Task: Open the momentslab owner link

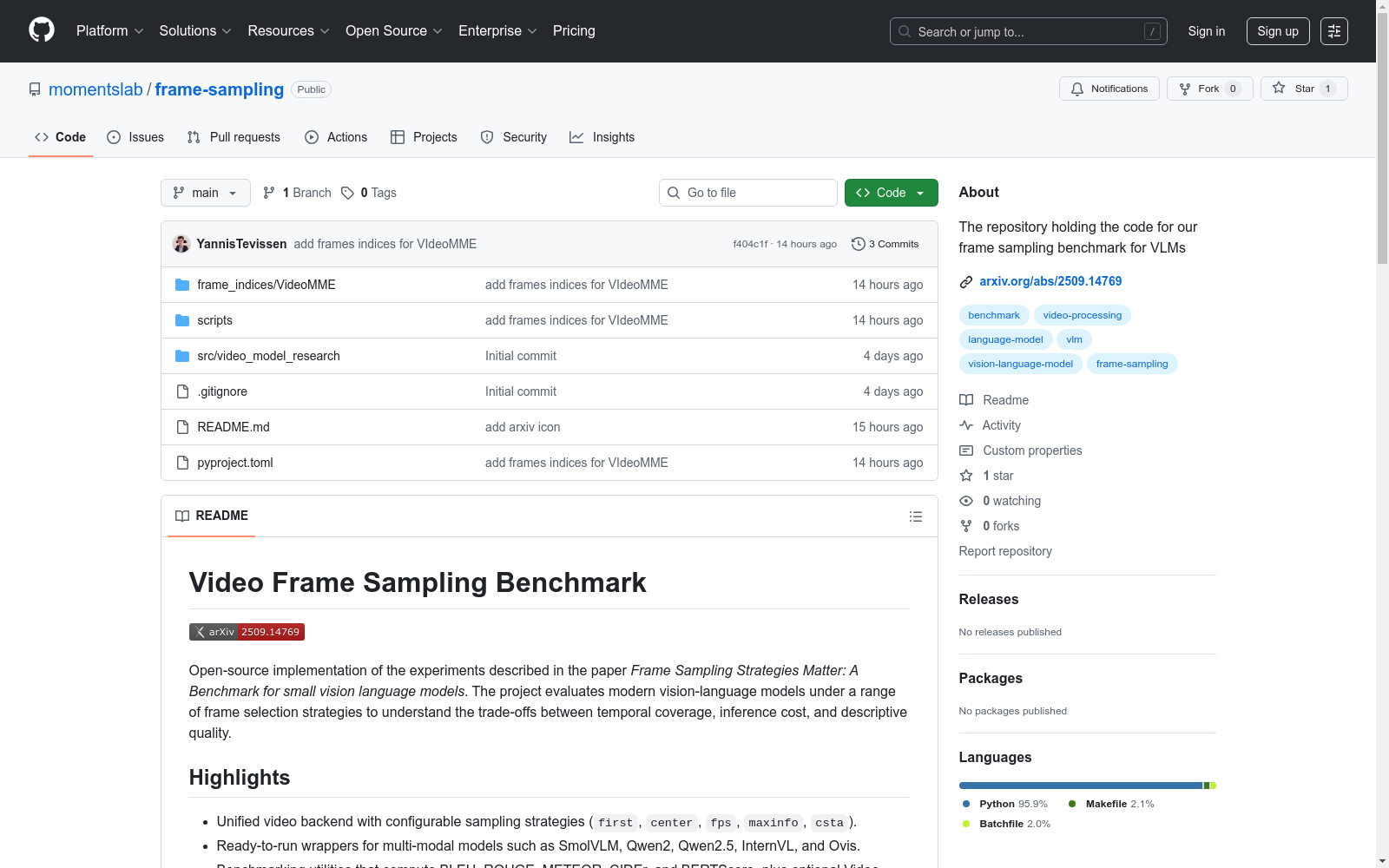Action: pos(95,89)
